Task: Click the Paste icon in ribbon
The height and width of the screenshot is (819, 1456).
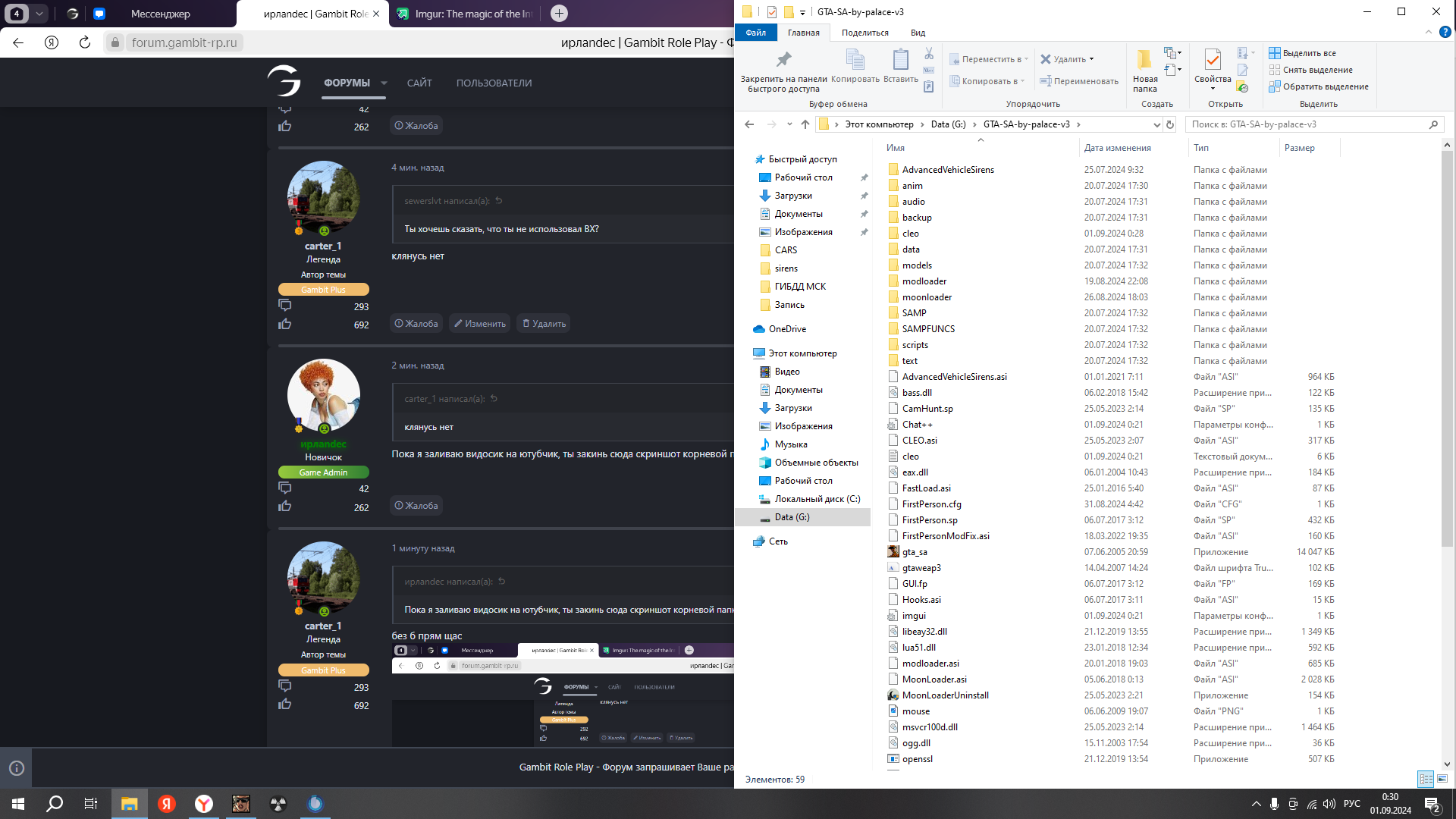Action: click(900, 60)
